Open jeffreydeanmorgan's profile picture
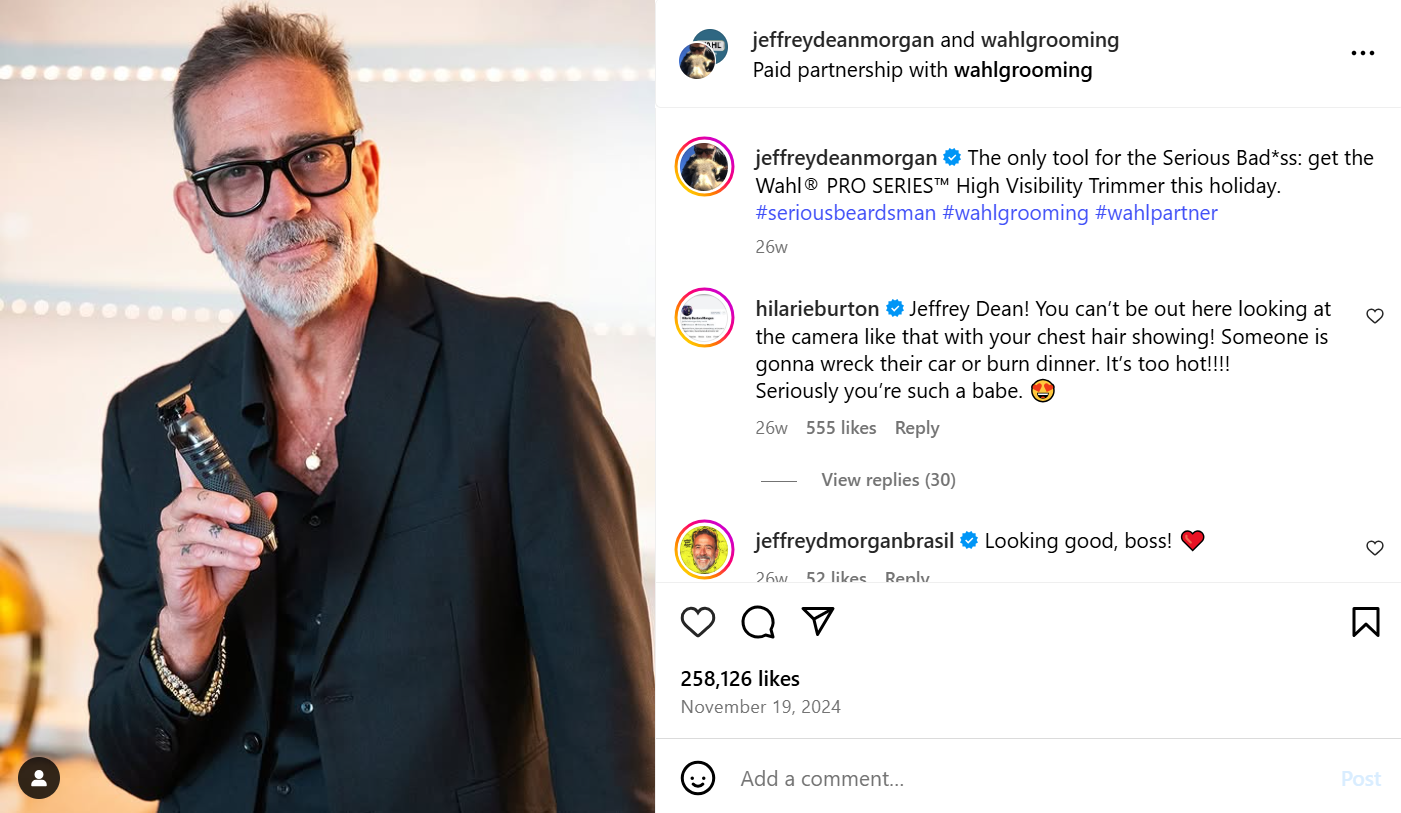This screenshot has height=813, width=1401. coord(704,165)
